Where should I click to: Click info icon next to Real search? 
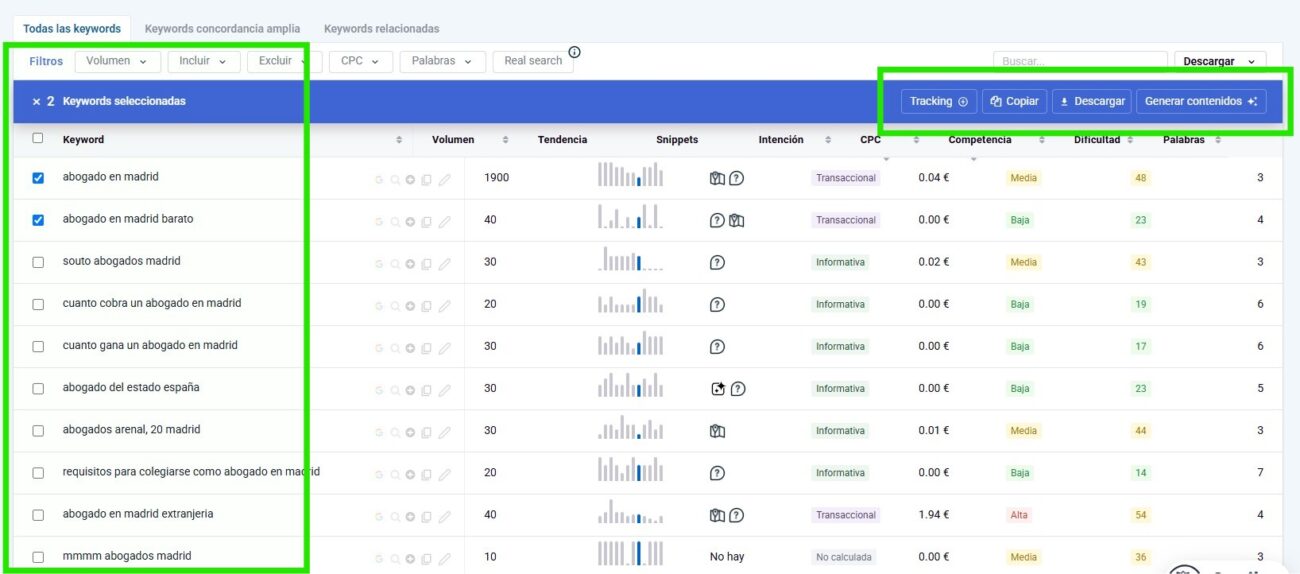coord(574,52)
